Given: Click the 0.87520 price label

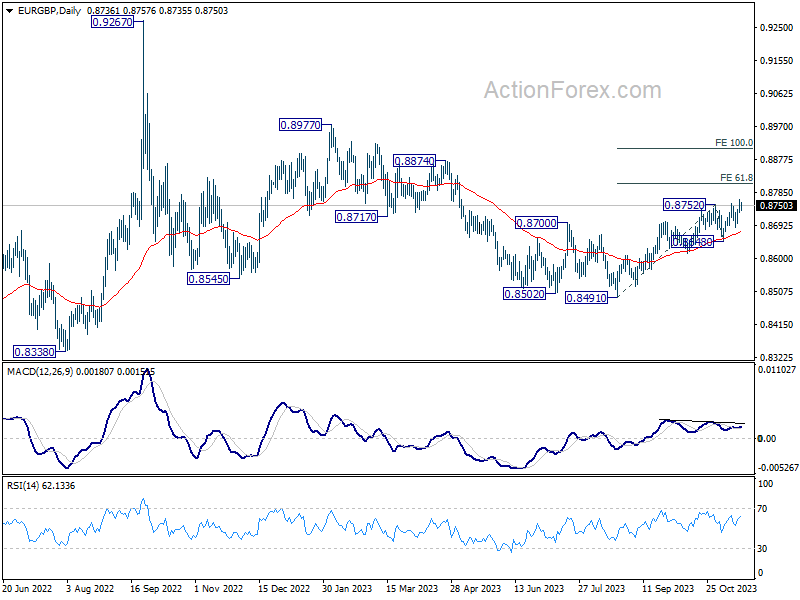Looking at the screenshot, I should (x=684, y=205).
